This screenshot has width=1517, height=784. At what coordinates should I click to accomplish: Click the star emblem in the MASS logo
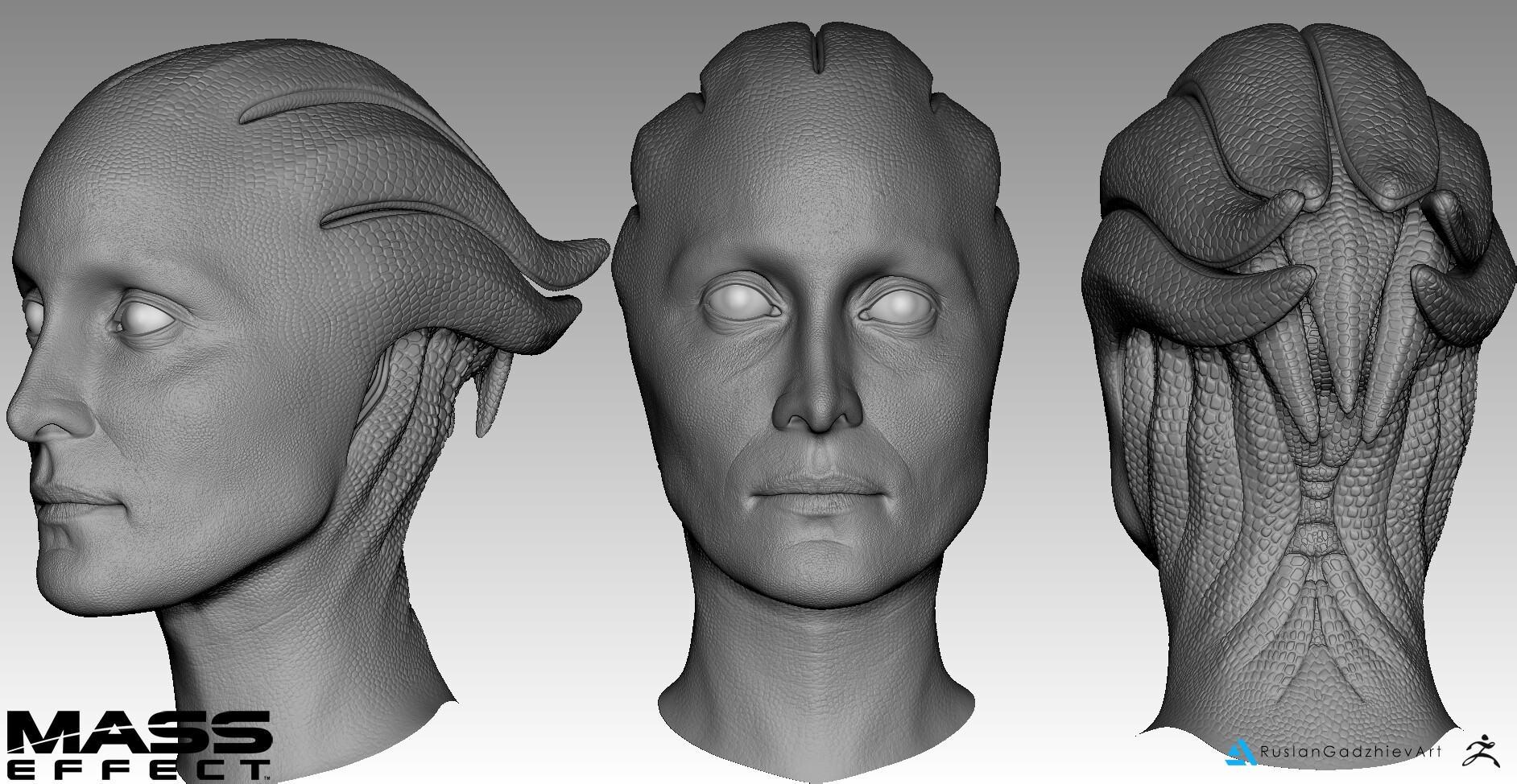(x=114, y=730)
